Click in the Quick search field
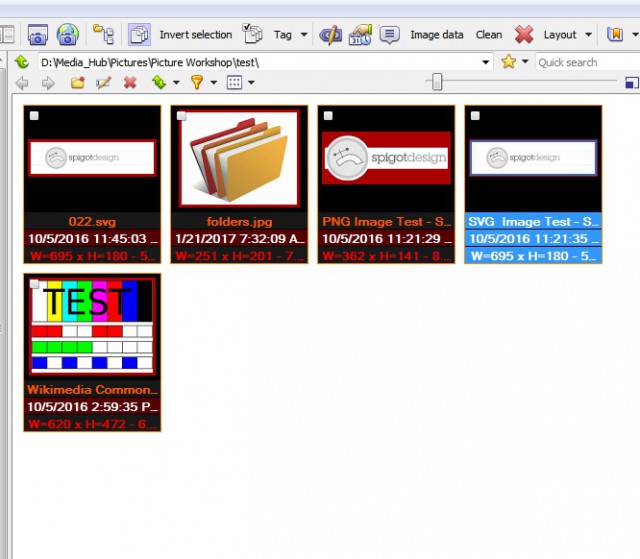Viewport: 640px width, 559px height. [x=587, y=62]
